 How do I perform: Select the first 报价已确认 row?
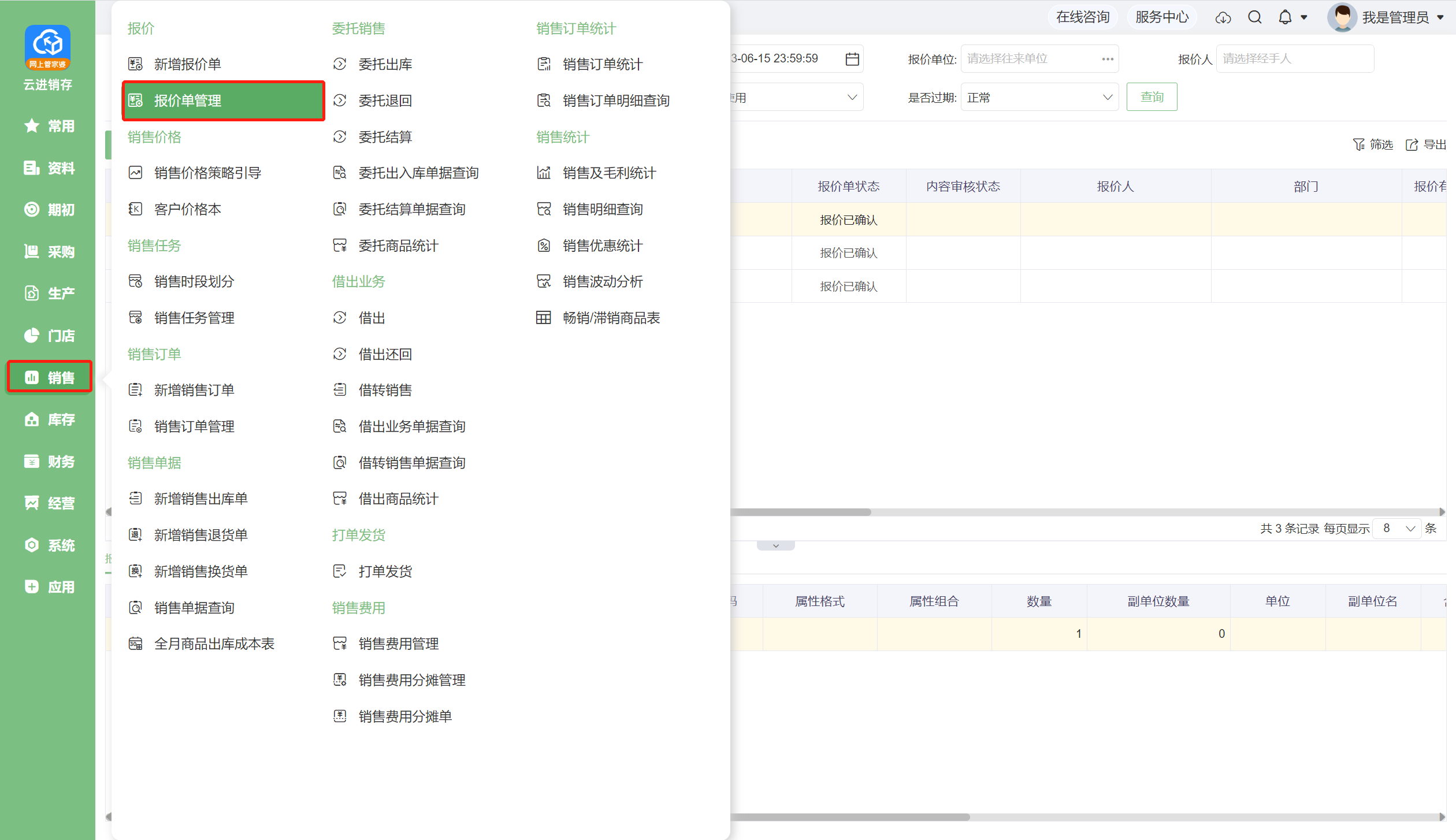coord(848,220)
